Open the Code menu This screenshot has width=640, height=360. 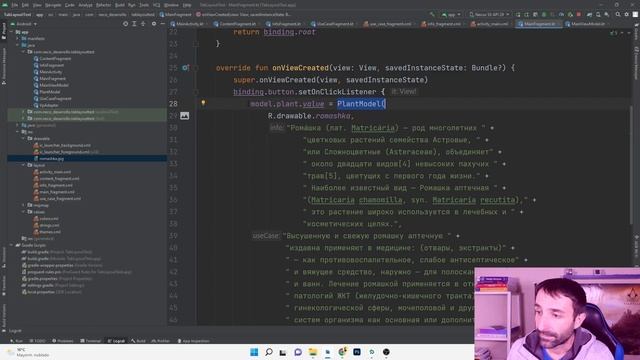click(x=70, y=5)
